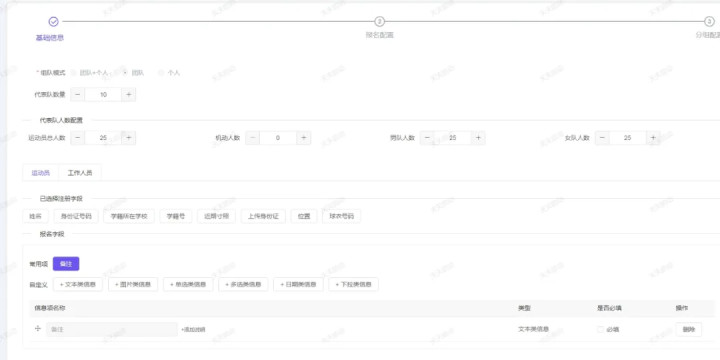Click the 代表队人数配置 section heading
Image resolution: width=720 pixels, height=360 pixels.
[61, 120]
